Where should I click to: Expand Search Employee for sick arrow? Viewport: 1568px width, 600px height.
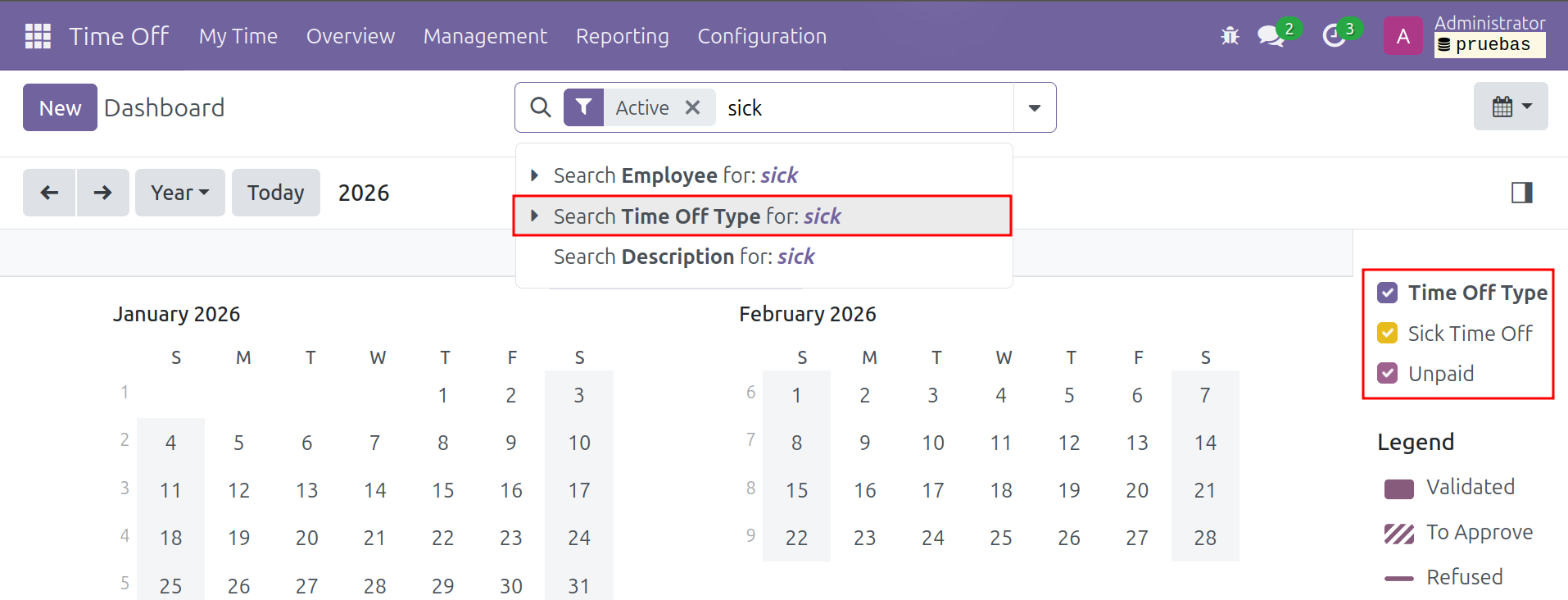coord(535,175)
